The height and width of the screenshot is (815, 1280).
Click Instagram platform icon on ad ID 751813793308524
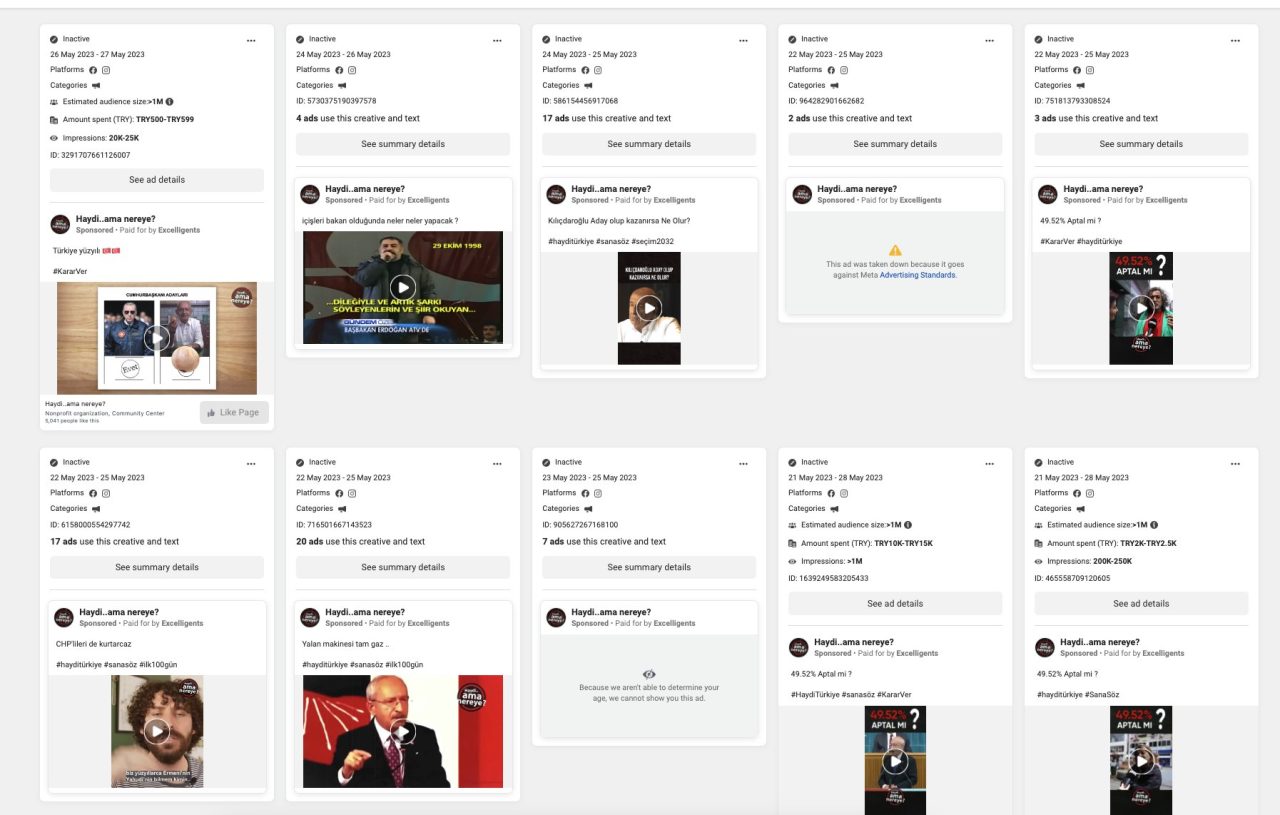tap(1090, 70)
